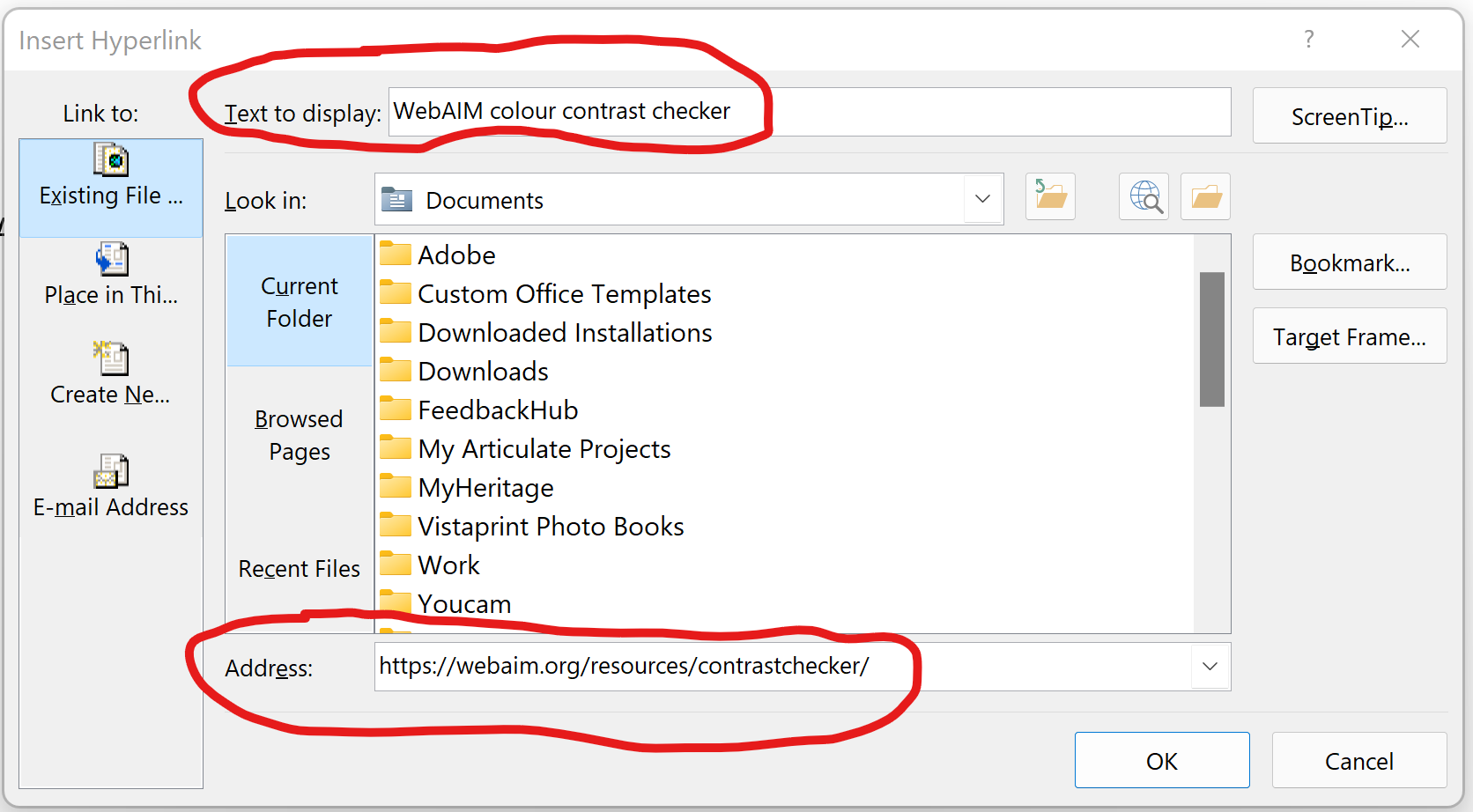Select the Work folder name
Screen dimensions: 1473x812
tap(449, 565)
